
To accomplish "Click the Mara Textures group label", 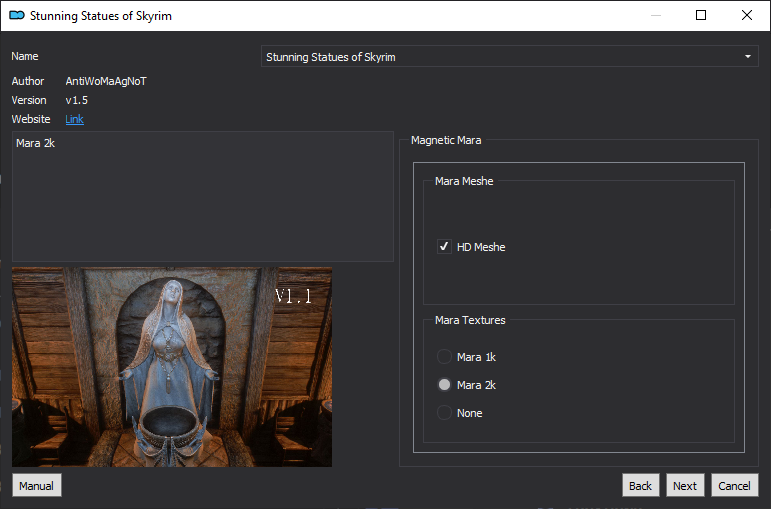I will (470, 320).
